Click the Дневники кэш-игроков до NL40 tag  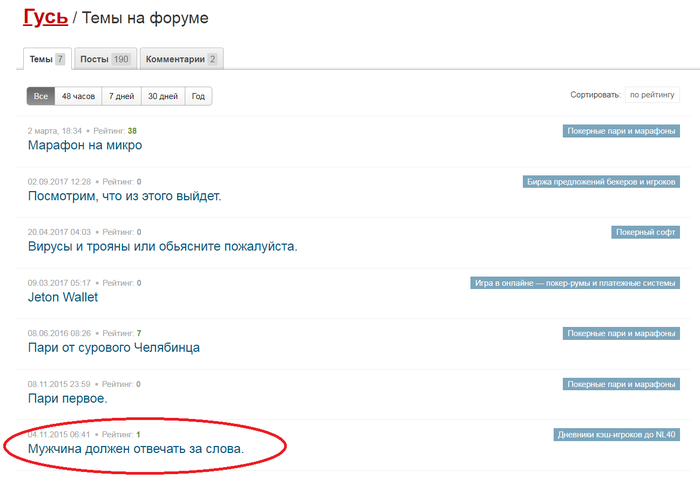pyautogui.click(x=616, y=435)
